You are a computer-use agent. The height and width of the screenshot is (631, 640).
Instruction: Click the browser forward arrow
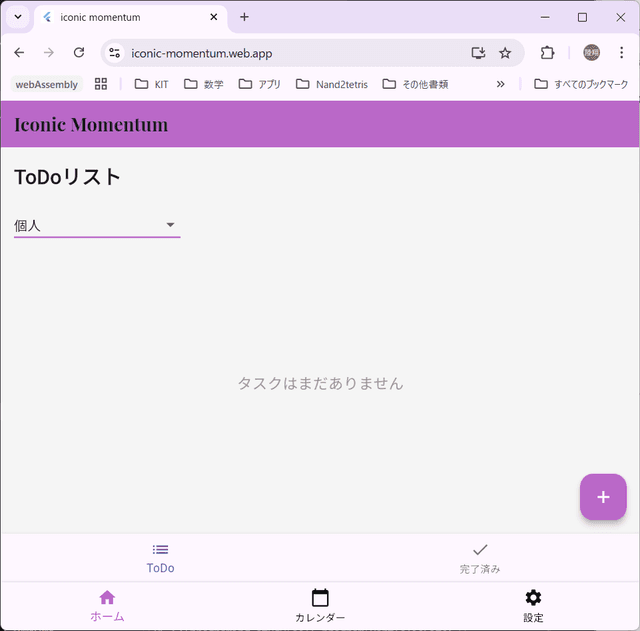point(49,53)
